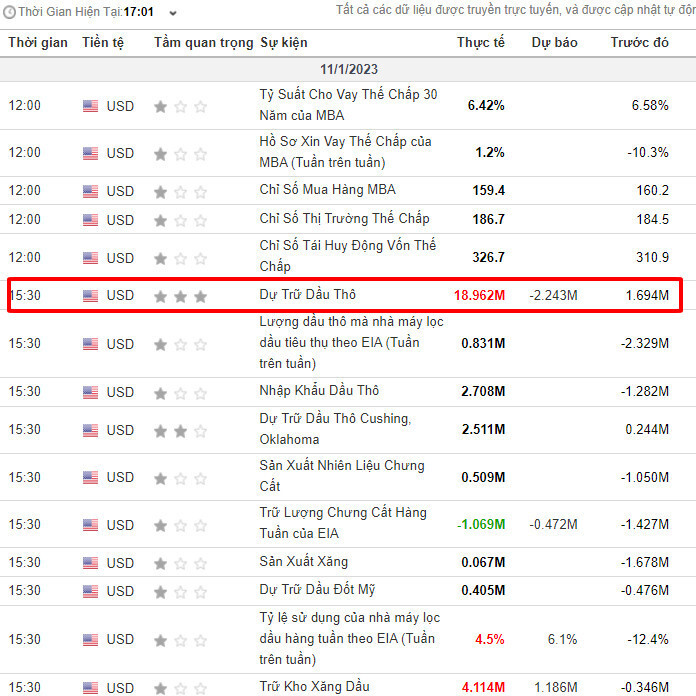This screenshot has height=696, width=696.
Task: Click importance stars in Dự Trữ Dầu Thô row
Action: (x=180, y=296)
